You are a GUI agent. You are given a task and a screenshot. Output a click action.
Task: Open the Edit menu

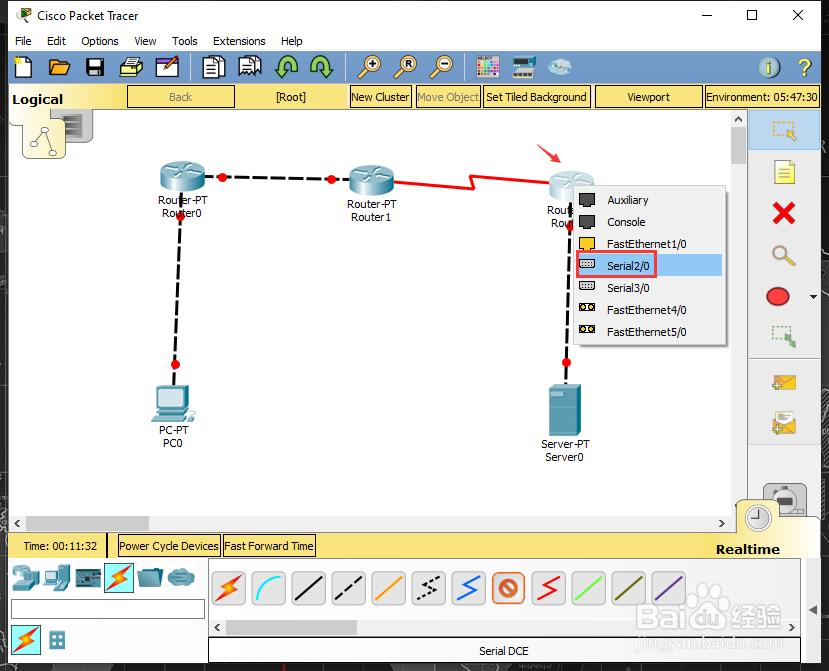(56, 41)
